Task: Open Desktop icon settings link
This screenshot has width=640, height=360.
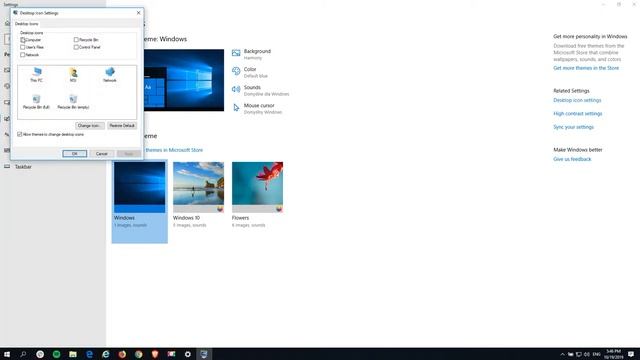Action: pyautogui.click(x=577, y=100)
